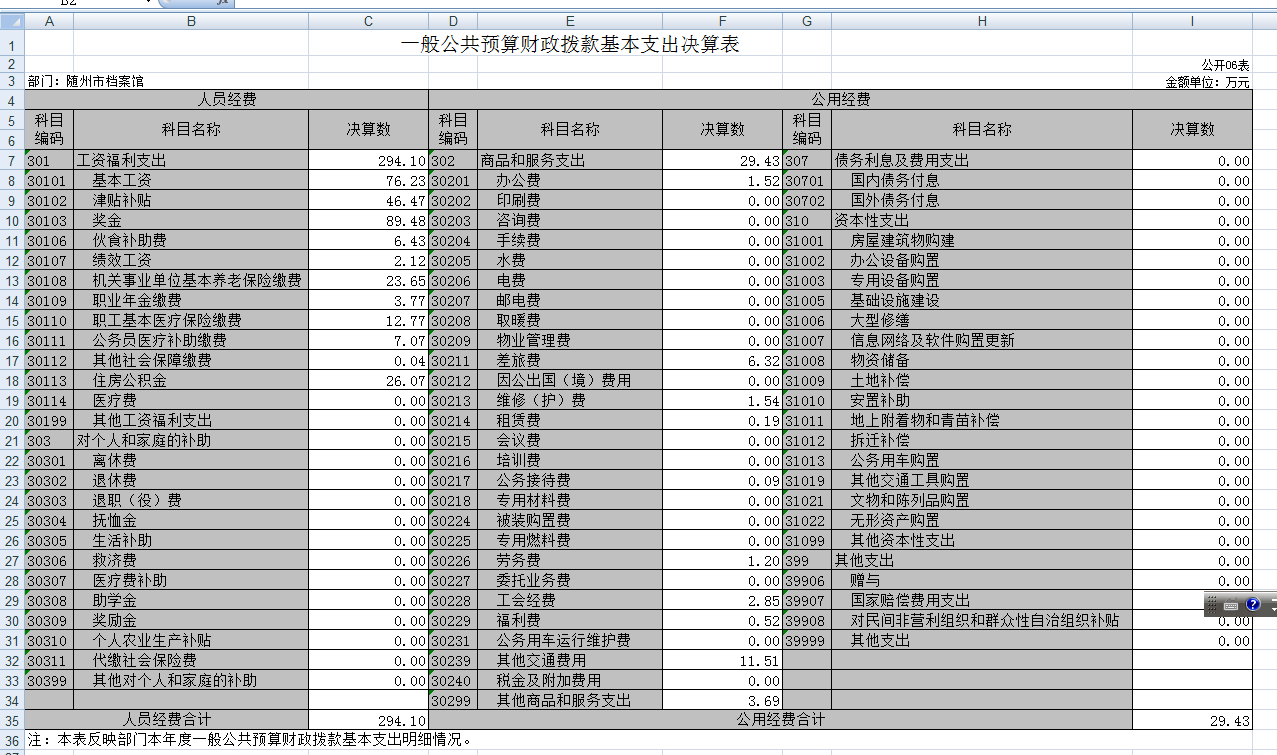The height and width of the screenshot is (755, 1277).
Task: Click the dotted grip handle of the language bar
Action: (1211, 605)
